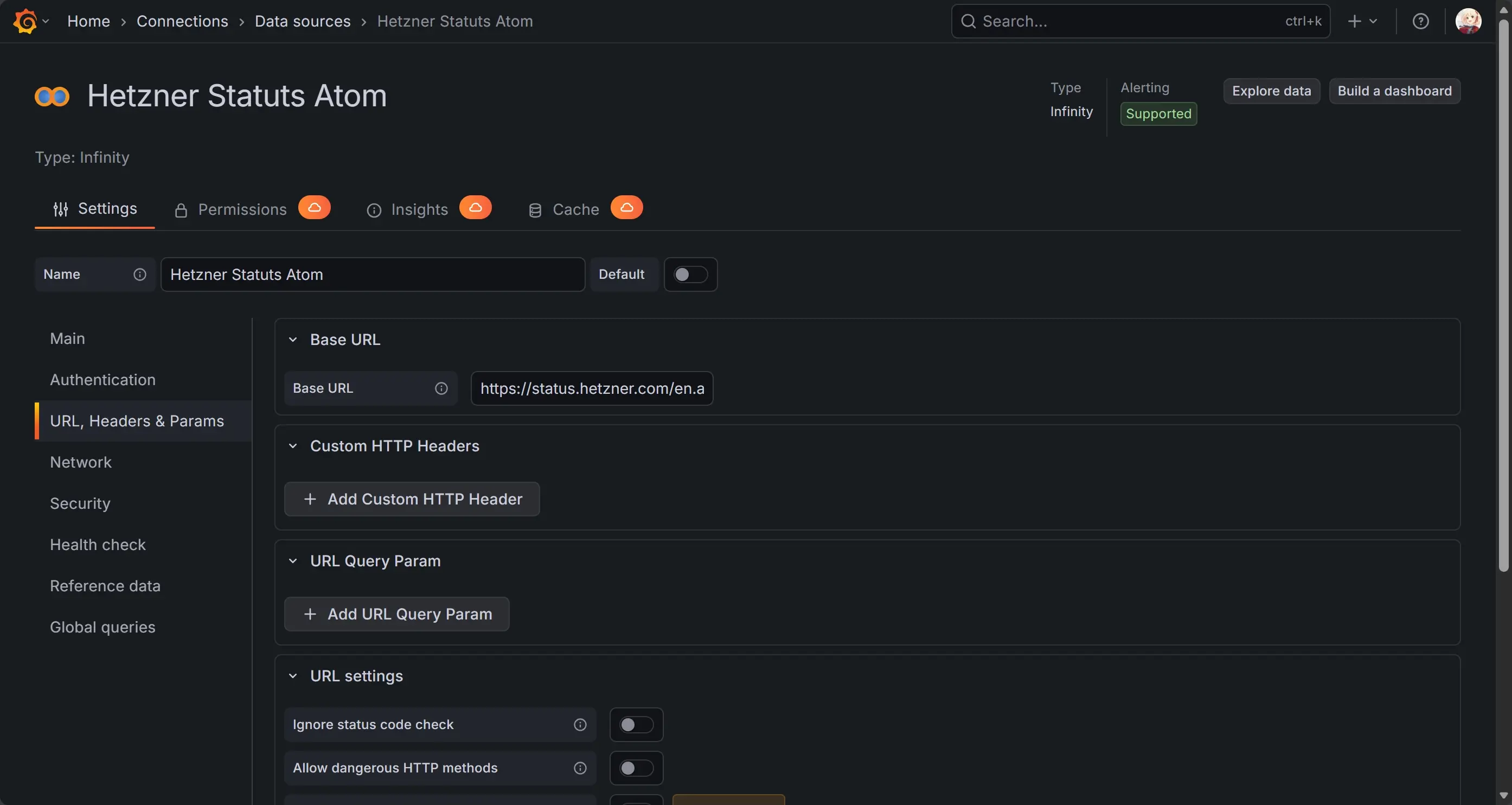This screenshot has height=805, width=1512.
Task: Click the cloud badge next to Permissions
Action: 314,207
